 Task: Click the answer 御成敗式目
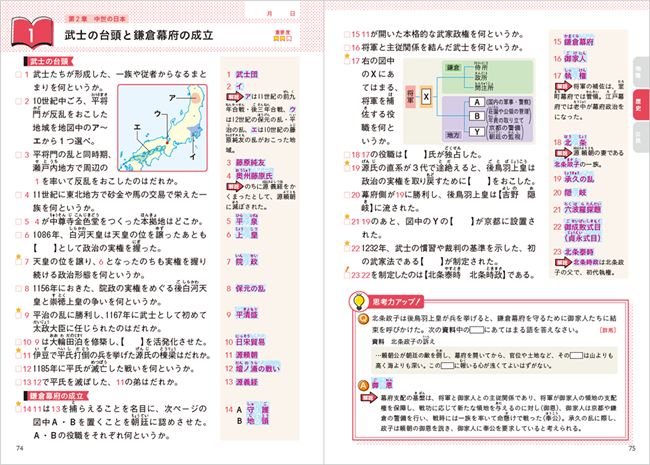click(582, 226)
